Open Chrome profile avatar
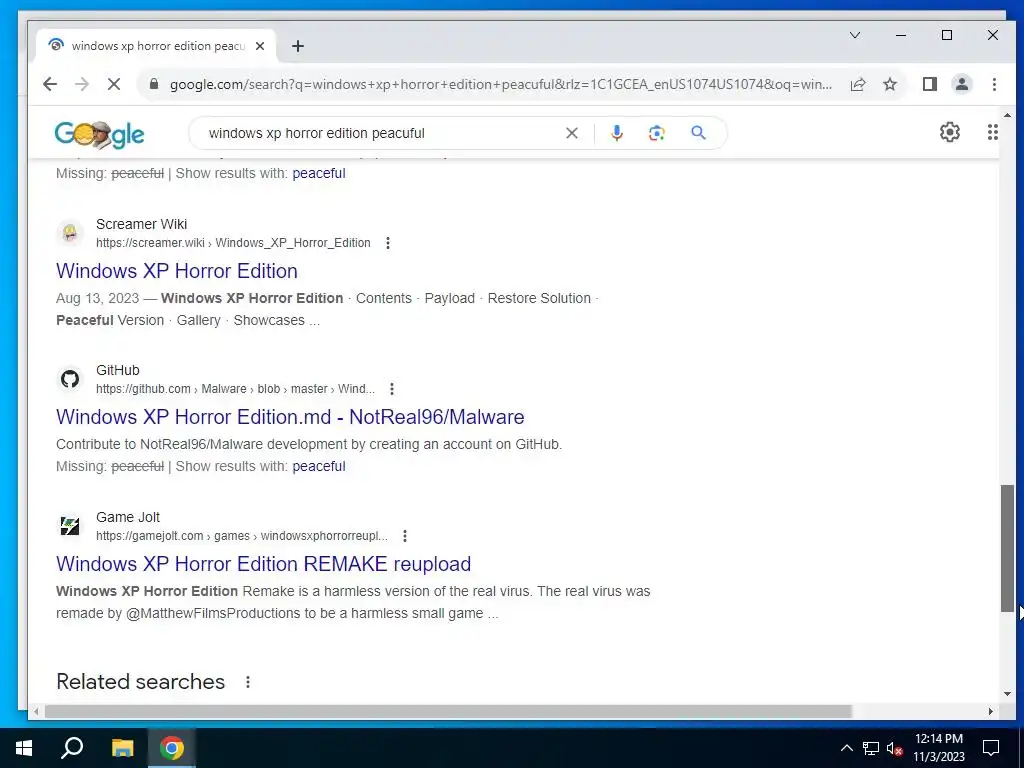This screenshot has height=768, width=1024. [962, 84]
